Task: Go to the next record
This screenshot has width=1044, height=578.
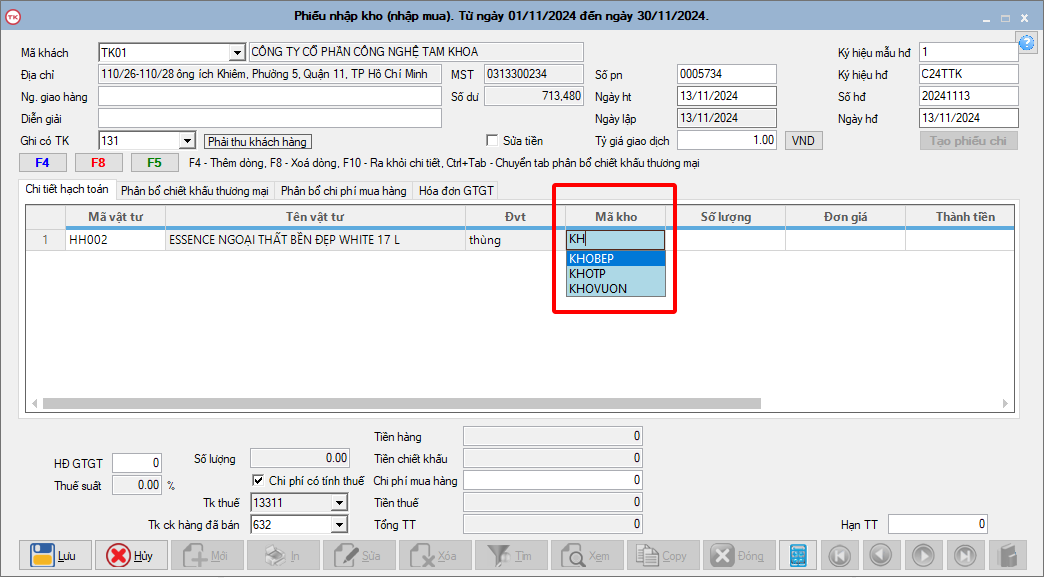Action: tap(923, 555)
